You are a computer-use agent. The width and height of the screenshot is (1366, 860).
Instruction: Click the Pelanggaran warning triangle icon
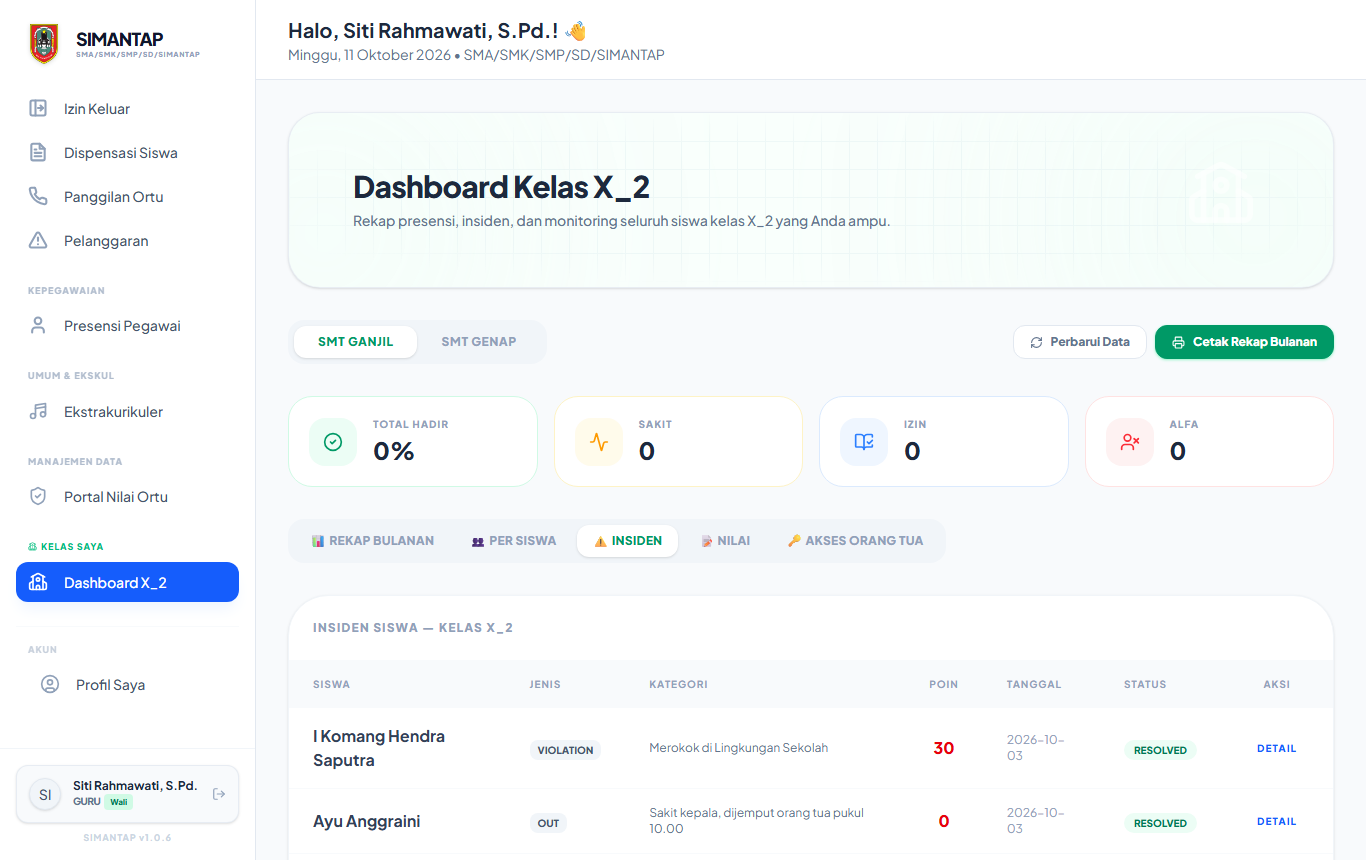38,240
